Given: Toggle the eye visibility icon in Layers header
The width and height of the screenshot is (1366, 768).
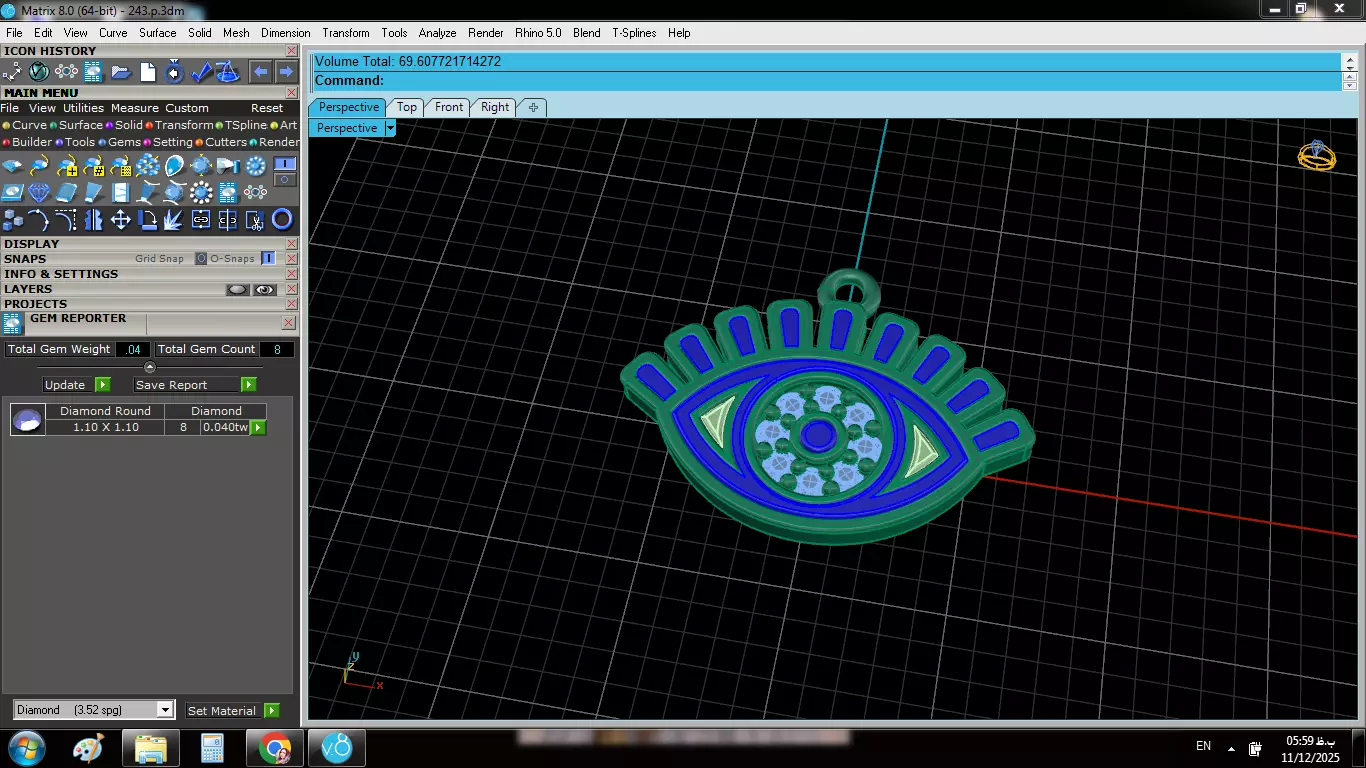Looking at the screenshot, I should pyautogui.click(x=265, y=289).
